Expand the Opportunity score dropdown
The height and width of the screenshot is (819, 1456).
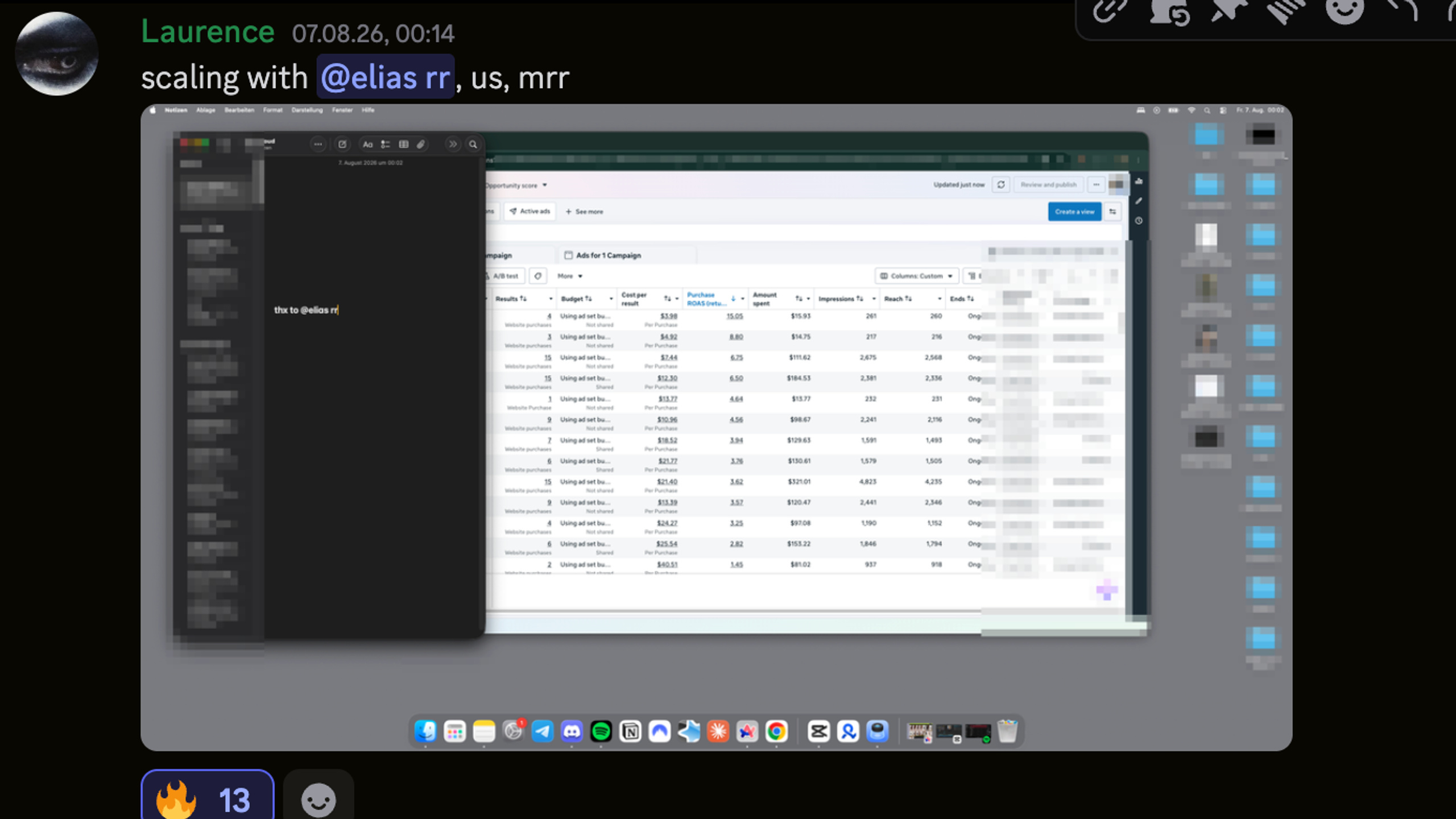pyautogui.click(x=516, y=185)
